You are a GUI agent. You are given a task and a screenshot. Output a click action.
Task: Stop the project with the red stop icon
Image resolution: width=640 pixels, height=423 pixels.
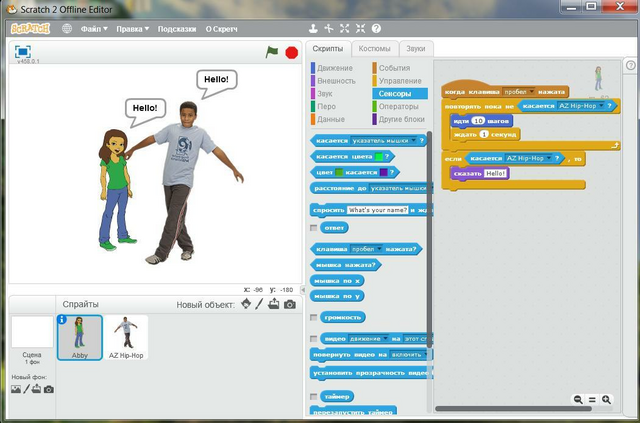click(291, 53)
